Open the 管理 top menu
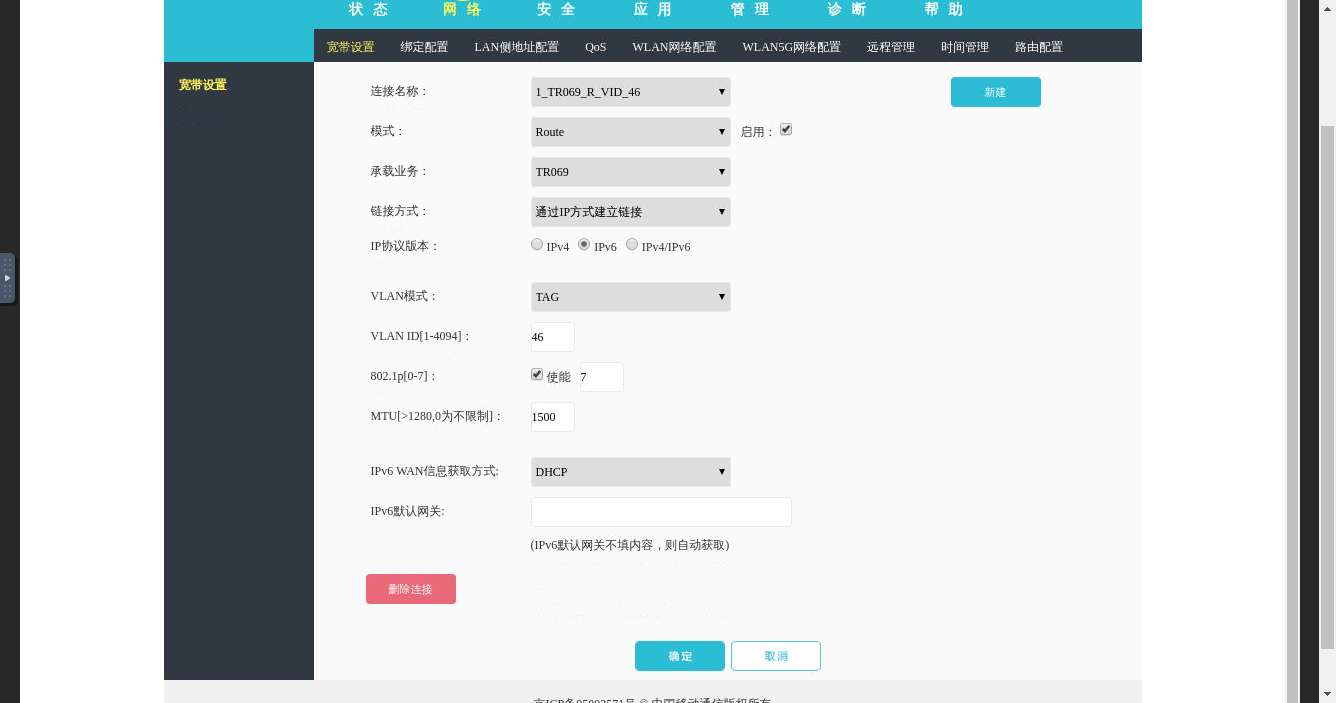Viewport: 1336px width, 703px height. (x=750, y=10)
